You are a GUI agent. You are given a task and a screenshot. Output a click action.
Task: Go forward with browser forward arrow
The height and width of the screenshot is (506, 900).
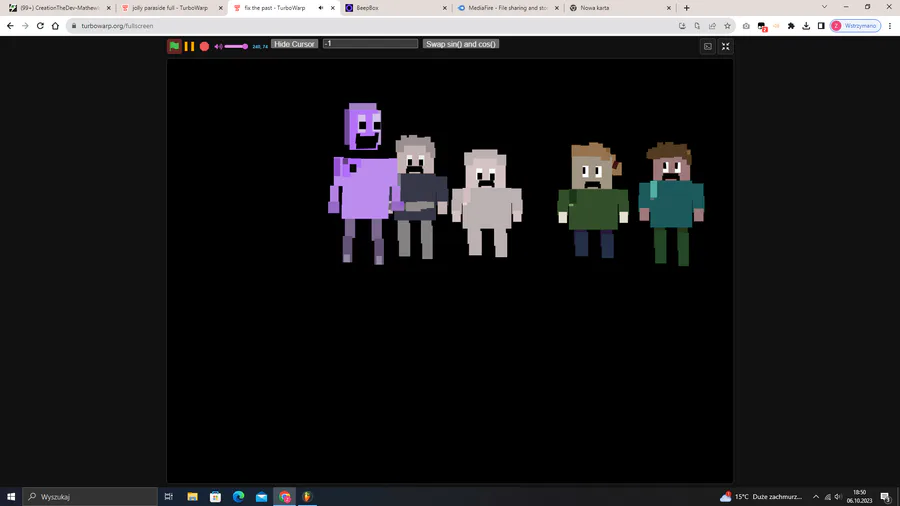(25, 26)
